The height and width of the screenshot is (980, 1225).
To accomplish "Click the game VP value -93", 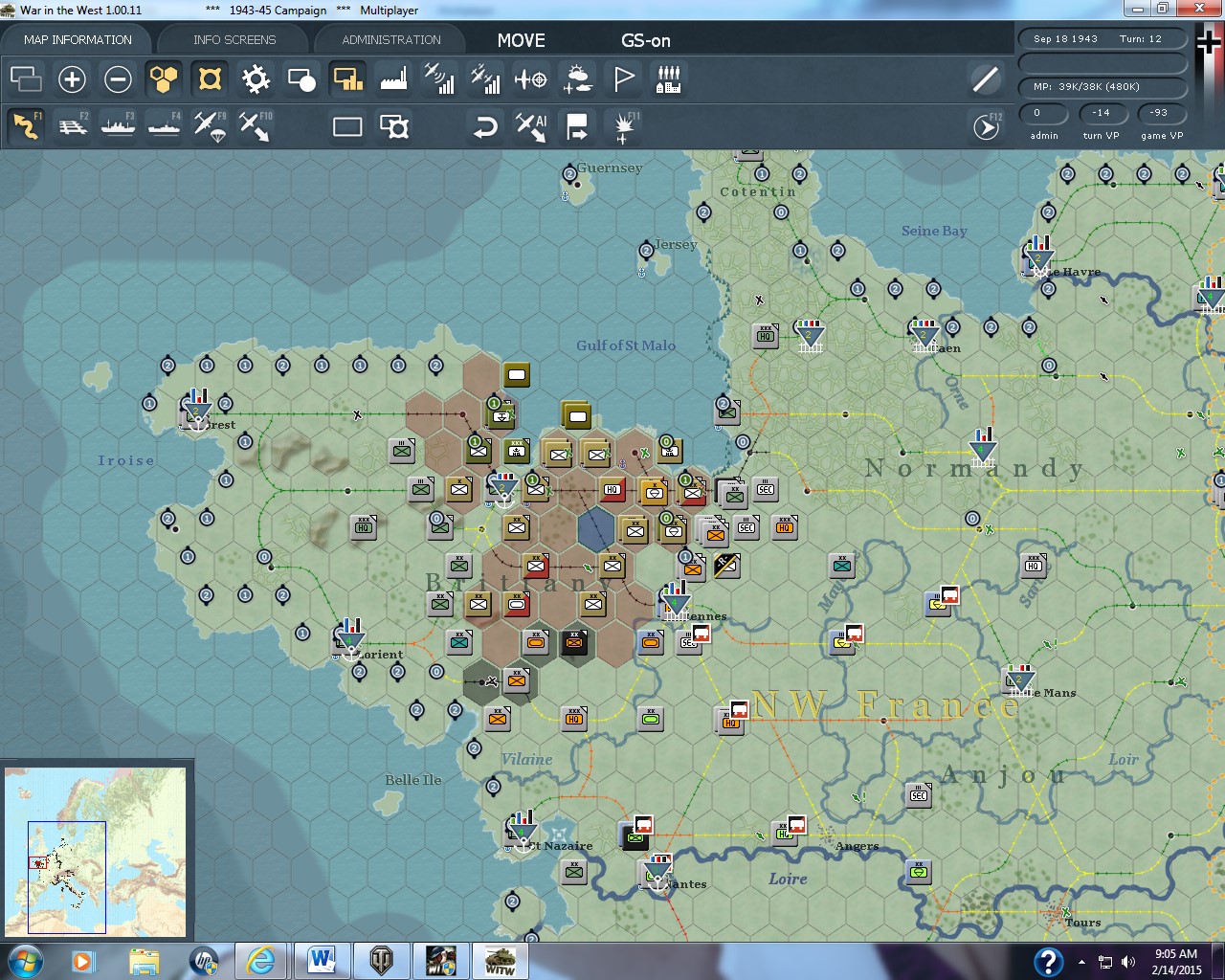I will (x=1160, y=113).
